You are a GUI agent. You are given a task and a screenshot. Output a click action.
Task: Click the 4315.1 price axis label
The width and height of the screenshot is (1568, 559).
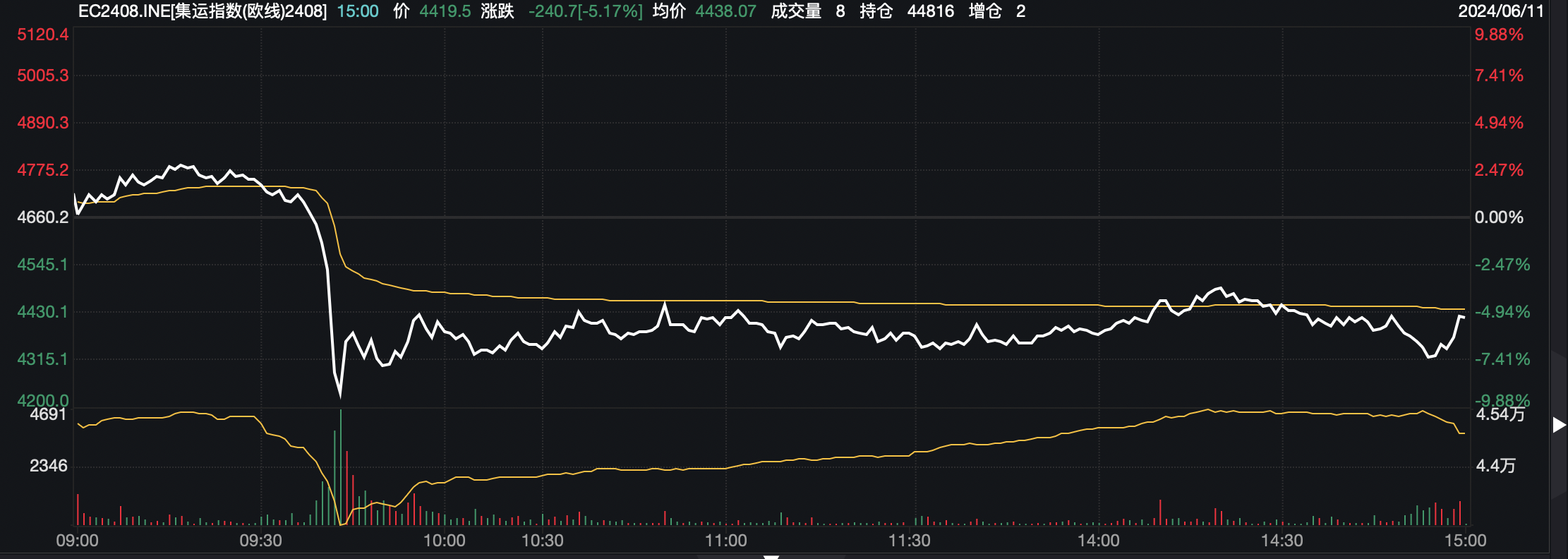click(43, 359)
